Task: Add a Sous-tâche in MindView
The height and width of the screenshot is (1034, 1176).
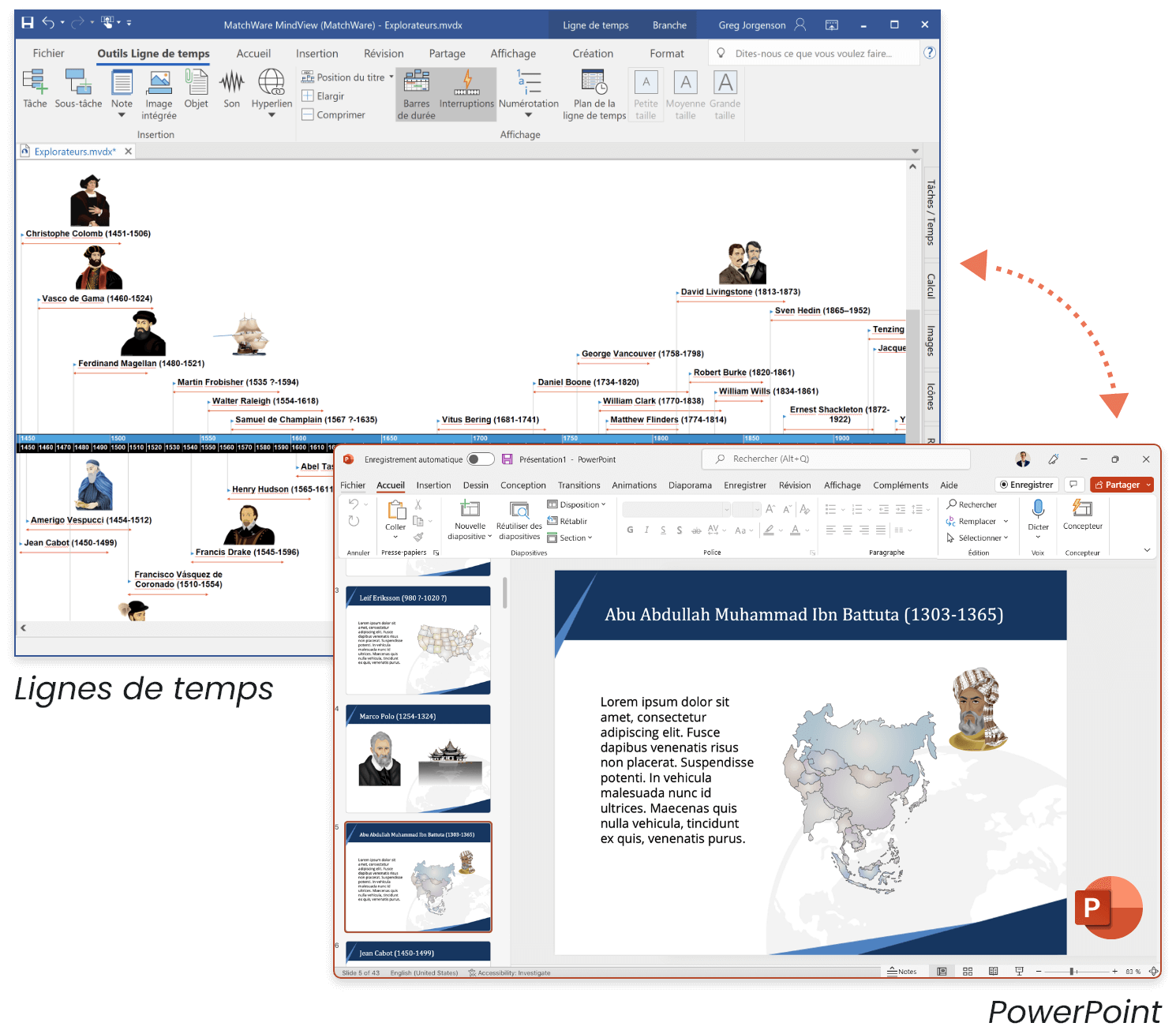Action: [x=78, y=88]
